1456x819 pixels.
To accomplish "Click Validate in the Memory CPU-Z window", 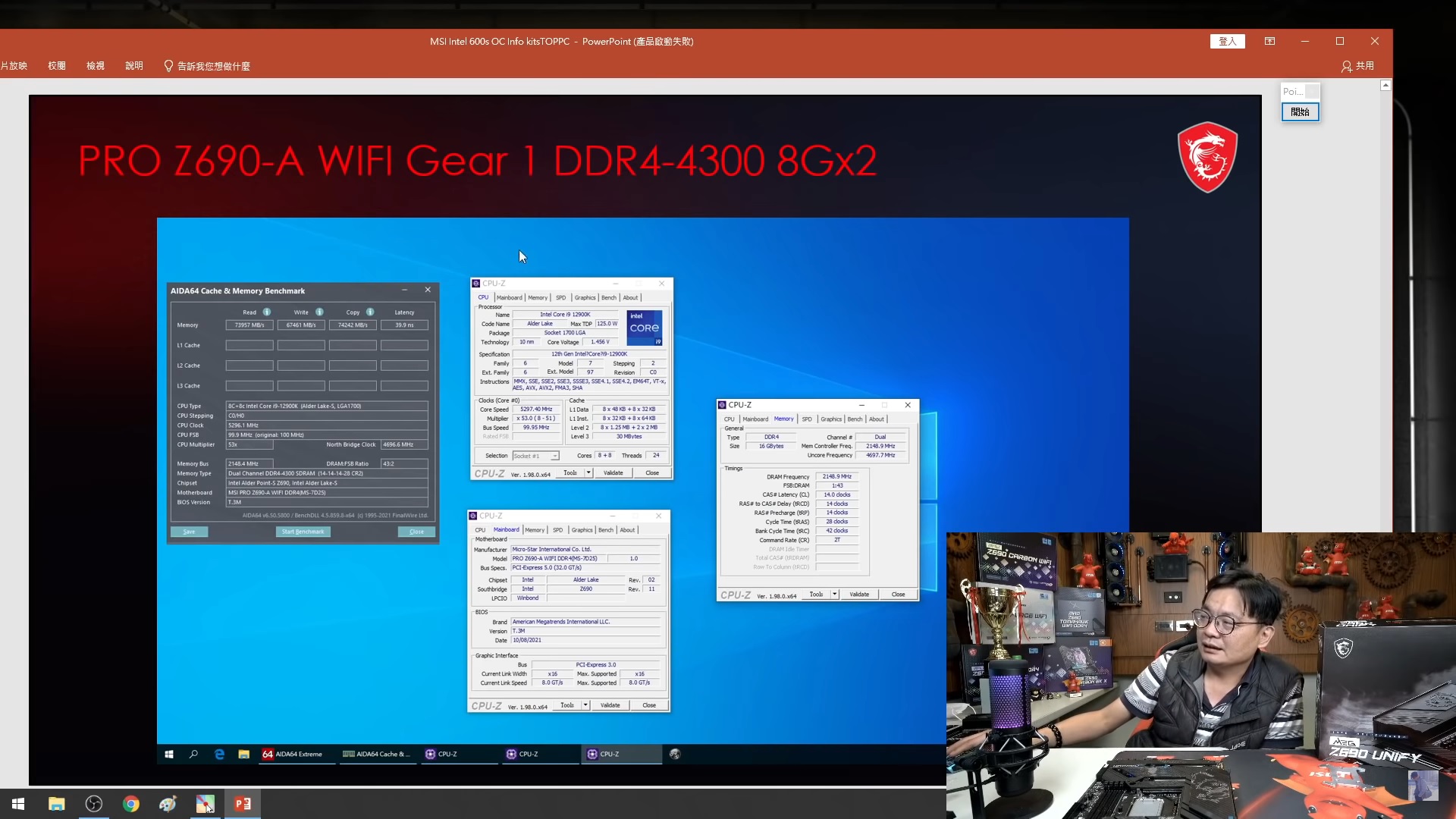I will coord(859,595).
